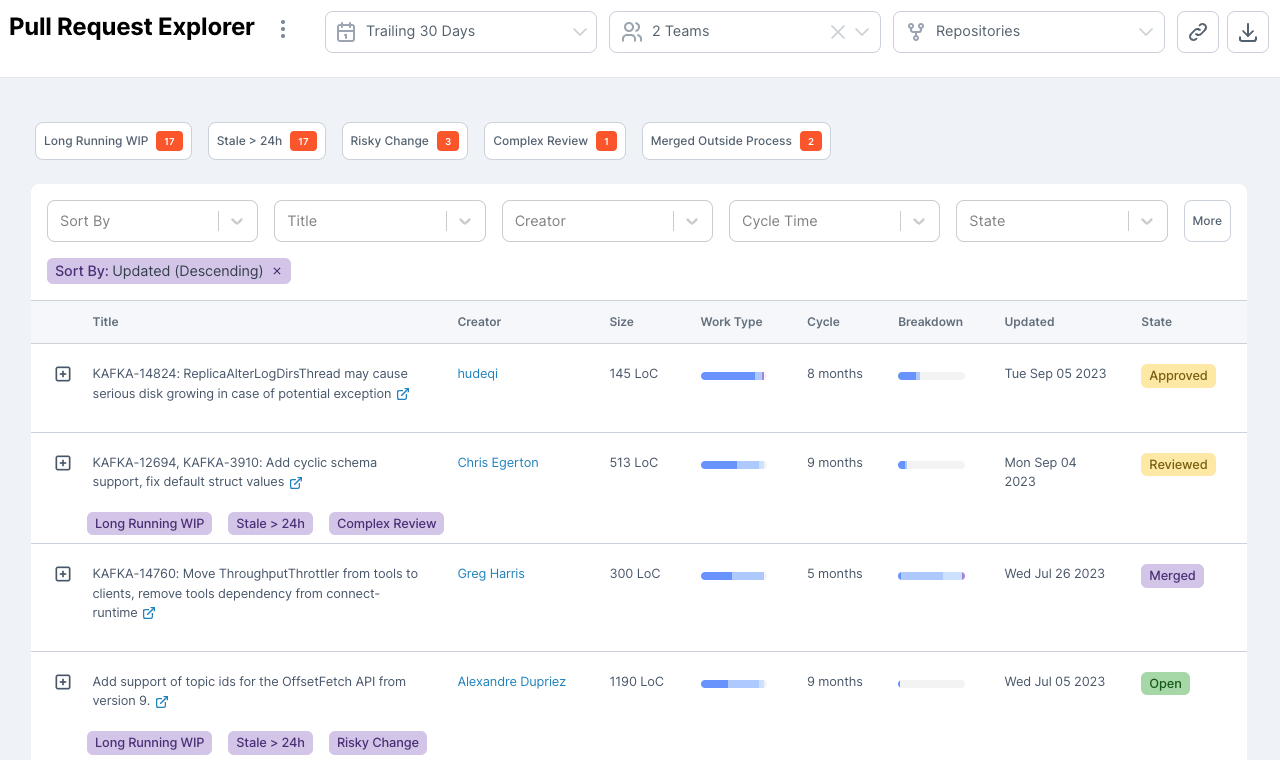Image resolution: width=1280 pixels, height=760 pixels.
Task: Click the download export icon button
Action: pos(1247,32)
